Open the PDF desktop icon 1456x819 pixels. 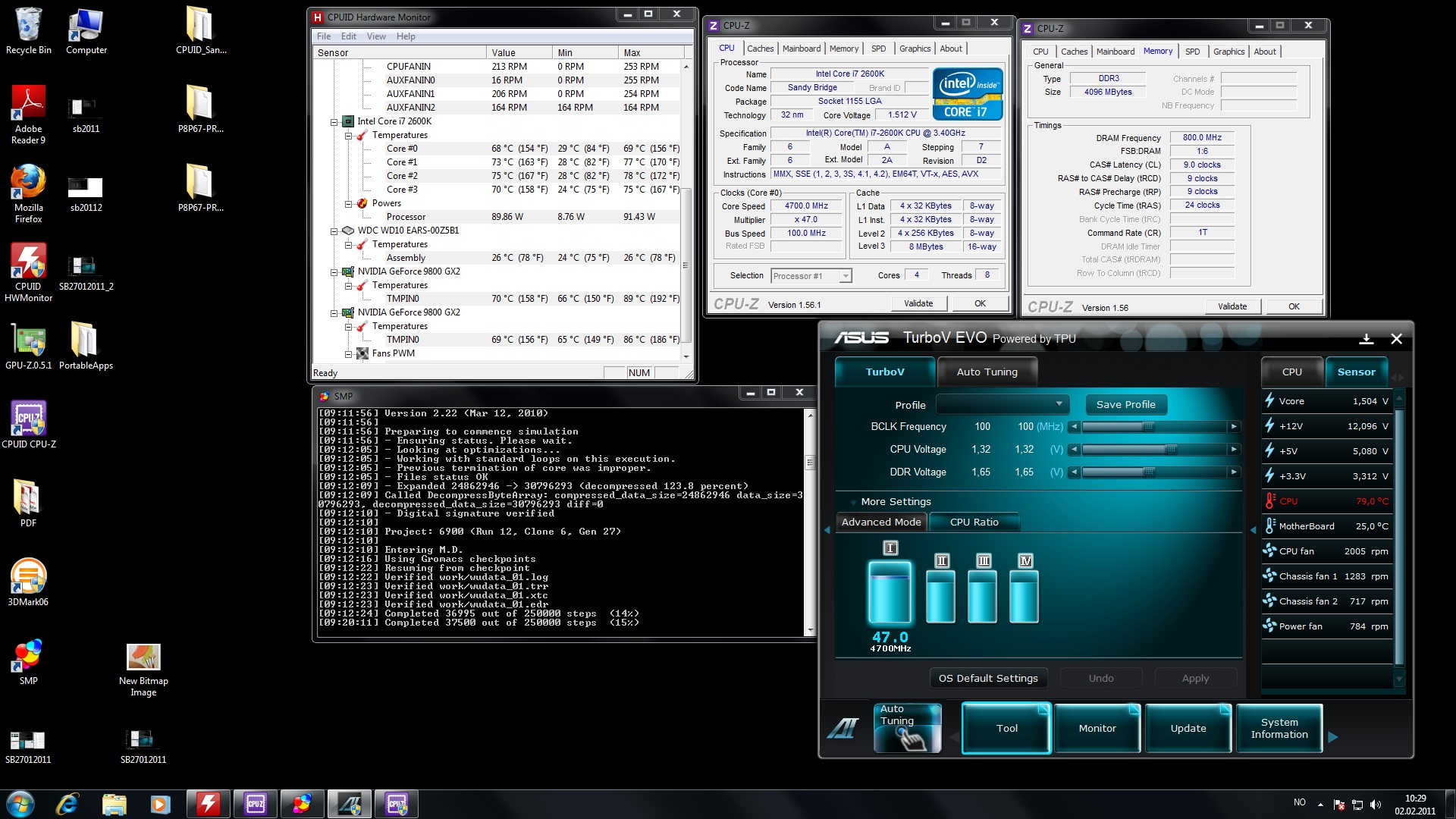click(28, 503)
